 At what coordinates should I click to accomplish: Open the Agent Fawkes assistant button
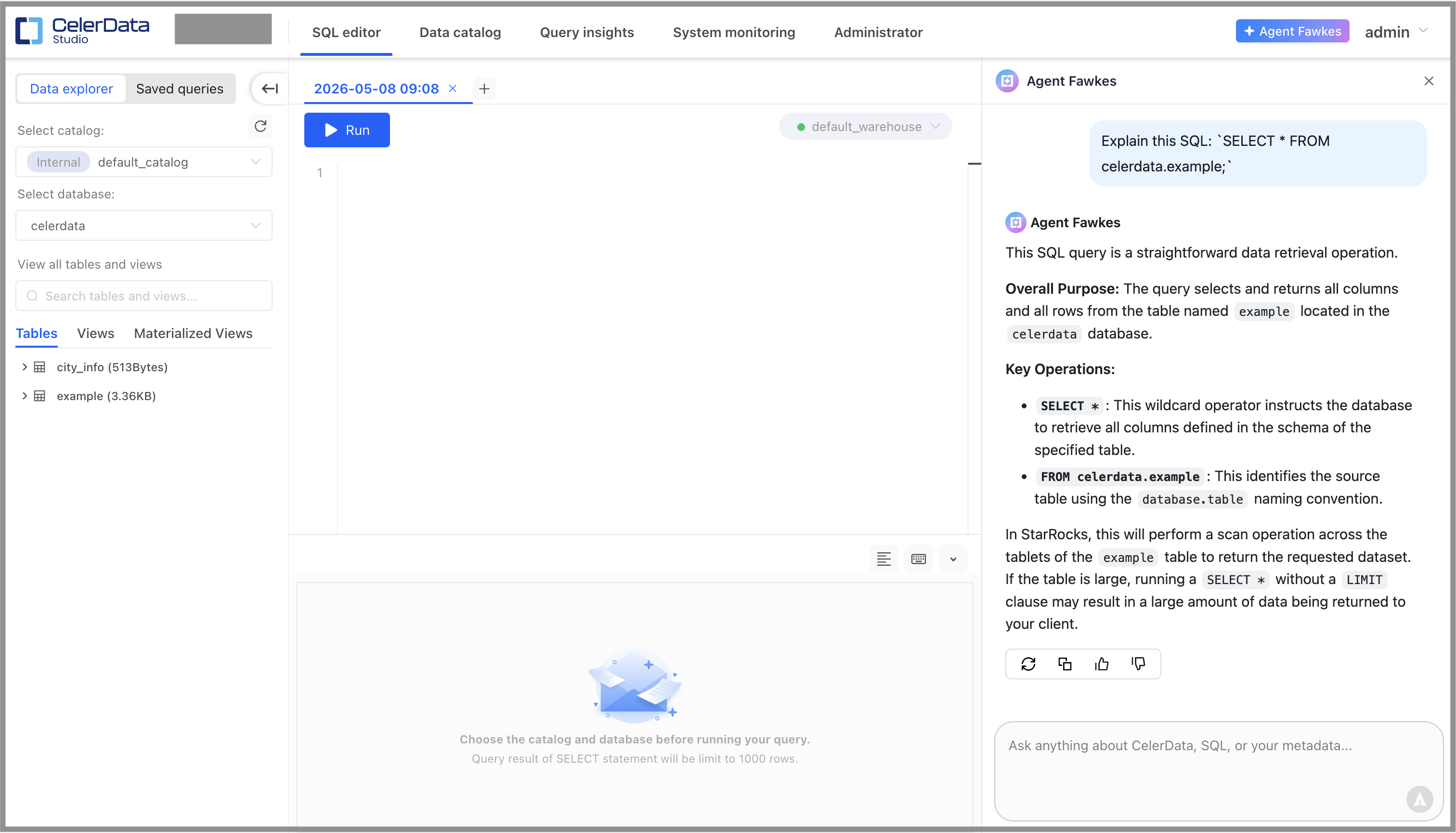point(1293,31)
